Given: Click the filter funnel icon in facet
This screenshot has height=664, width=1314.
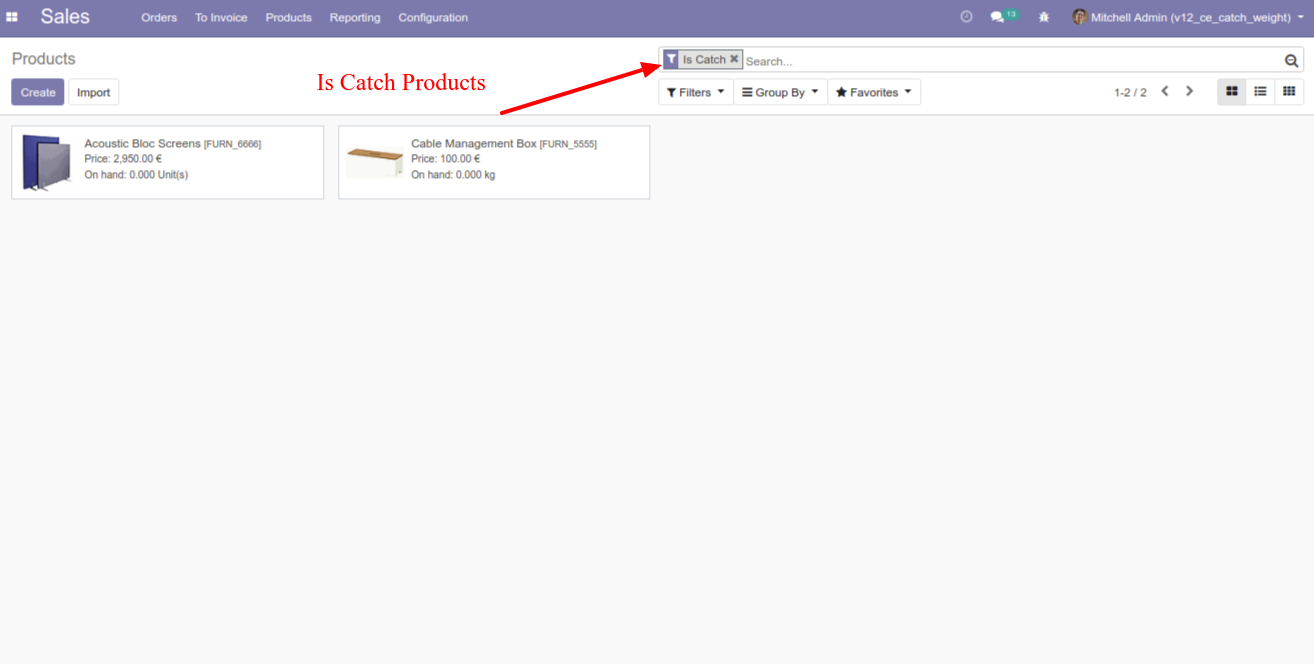Looking at the screenshot, I should [671, 60].
